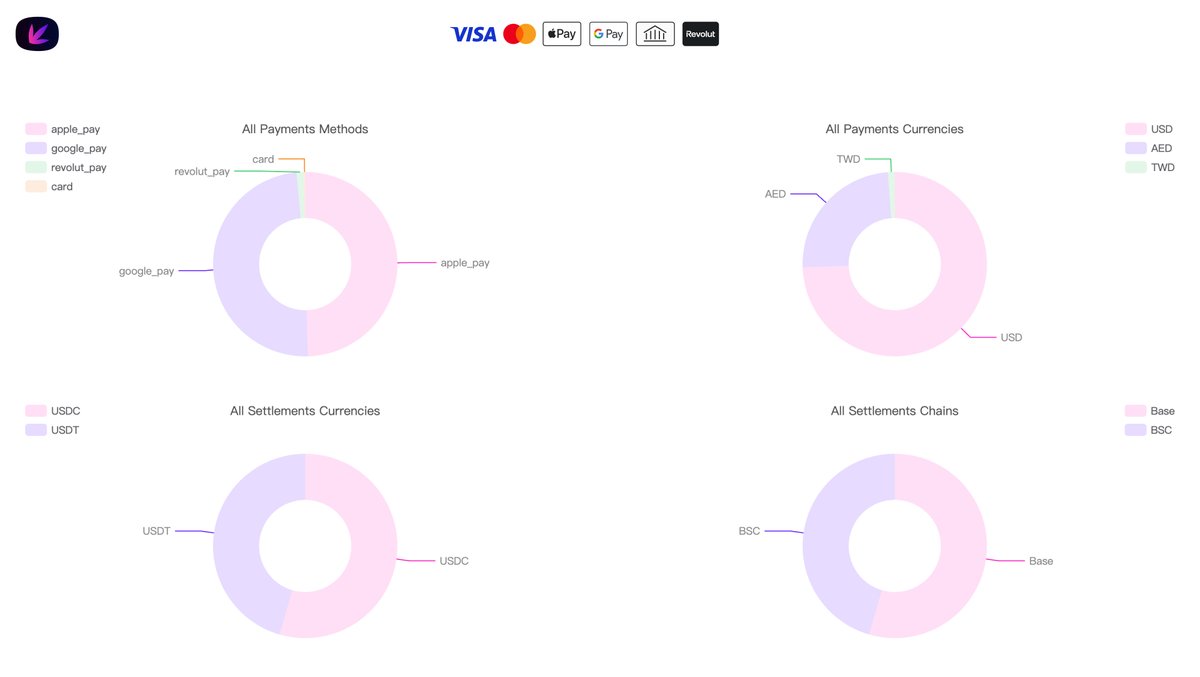Click the 'All Settlements Currencies' chart title

point(305,411)
